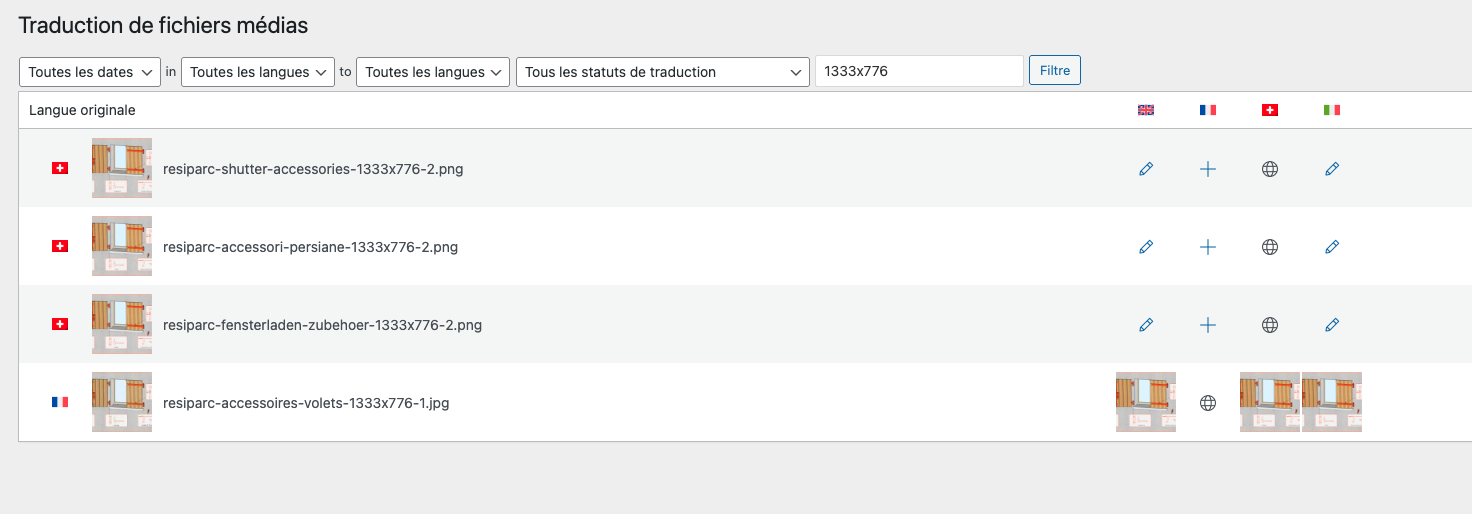
Task: Open the 'Toutes les dates' dropdown
Action: pyautogui.click(x=90, y=72)
